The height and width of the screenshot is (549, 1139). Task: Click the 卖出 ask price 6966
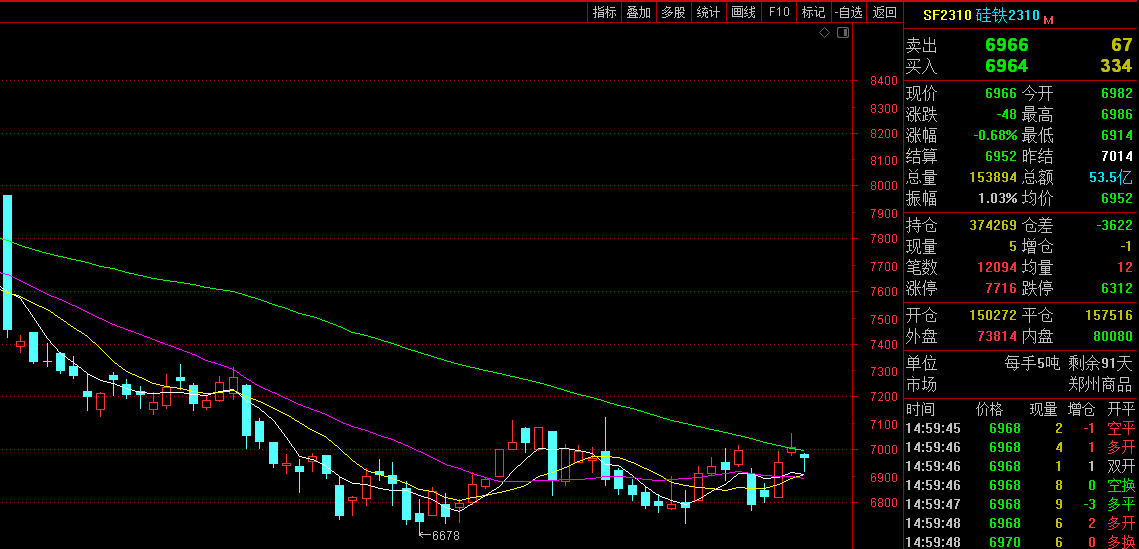[x=1006, y=45]
